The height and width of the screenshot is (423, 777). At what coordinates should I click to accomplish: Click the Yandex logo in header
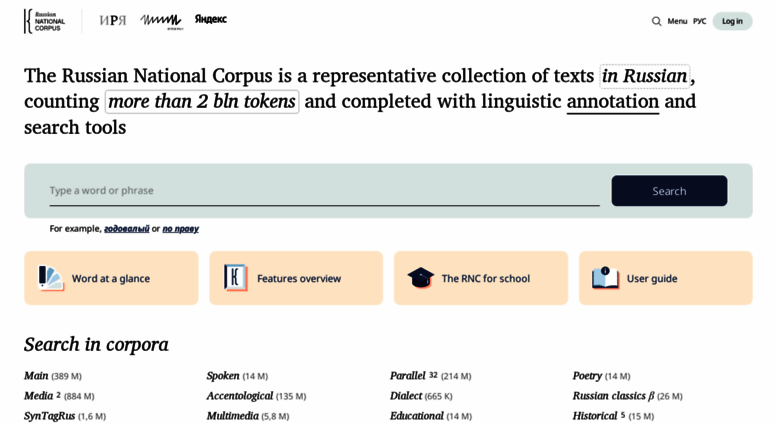tap(211, 19)
